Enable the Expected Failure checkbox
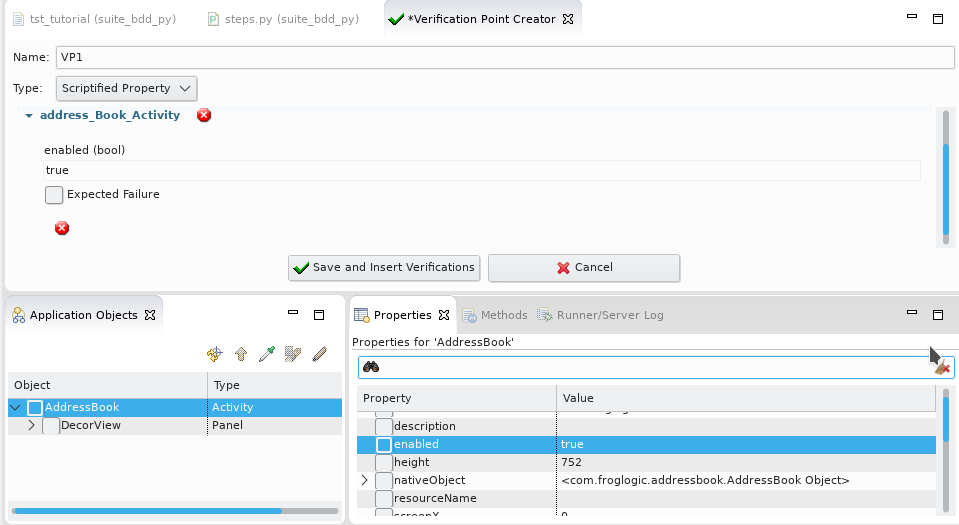This screenshot has width=959, height=525. tap(54, 195)
